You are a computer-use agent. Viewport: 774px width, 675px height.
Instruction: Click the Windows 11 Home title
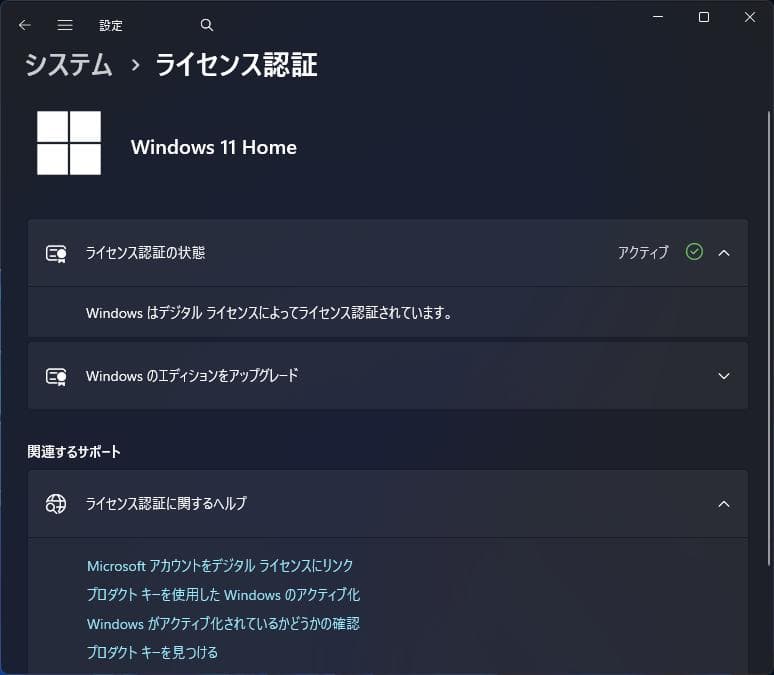214,147
